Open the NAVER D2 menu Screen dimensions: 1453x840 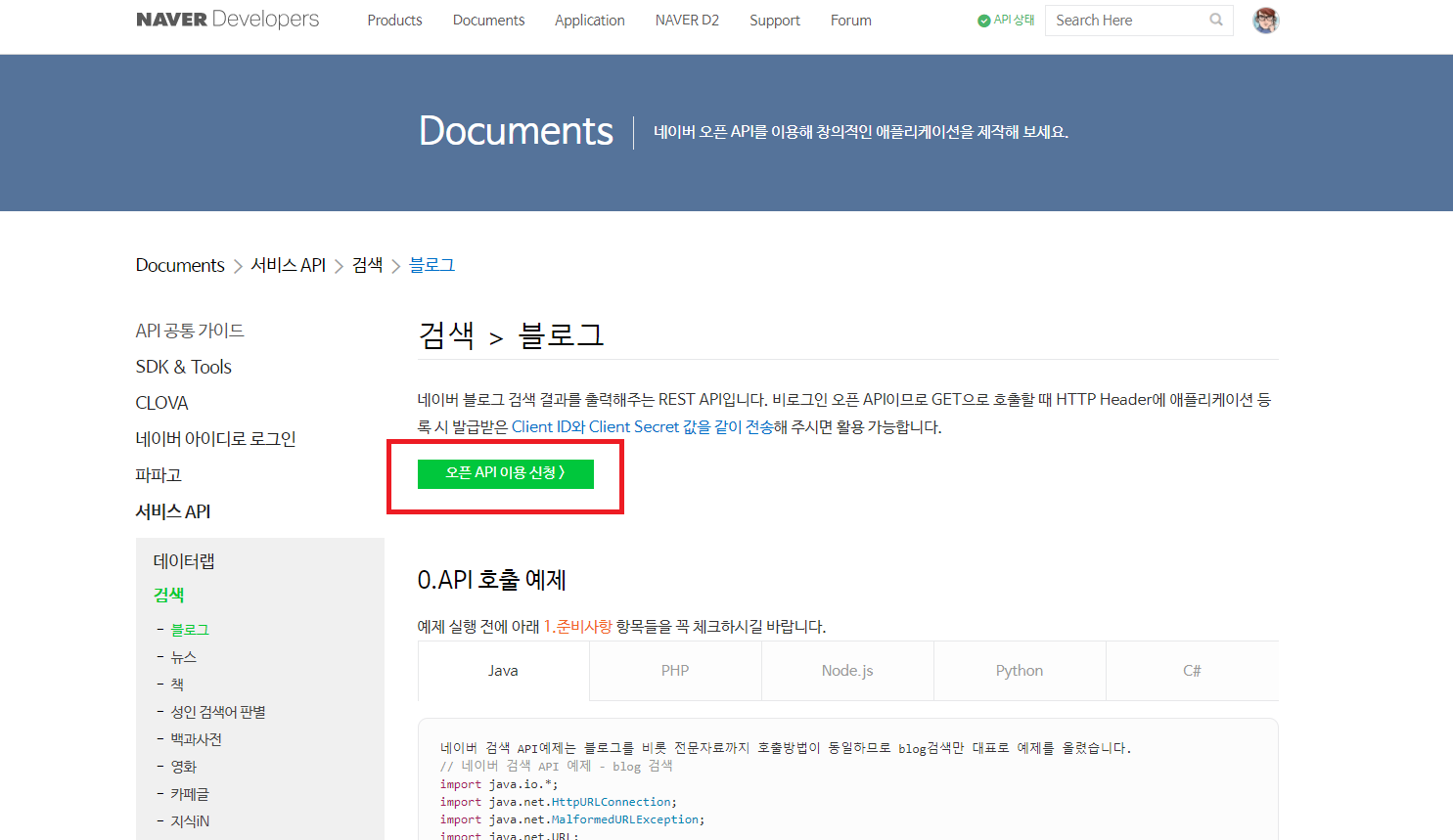point(687,20)
